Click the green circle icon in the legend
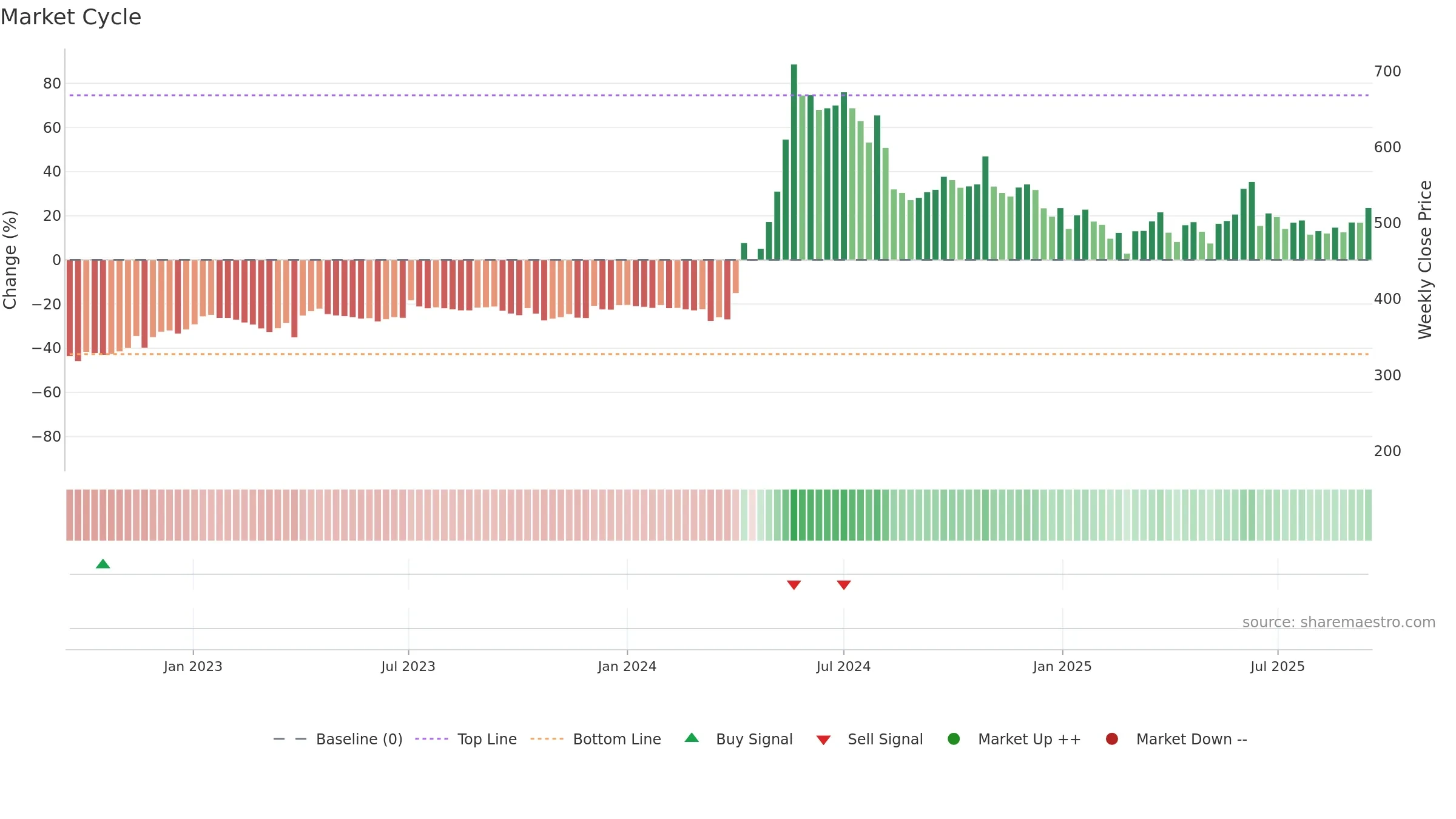The image size is (1456, 819). 954,739
